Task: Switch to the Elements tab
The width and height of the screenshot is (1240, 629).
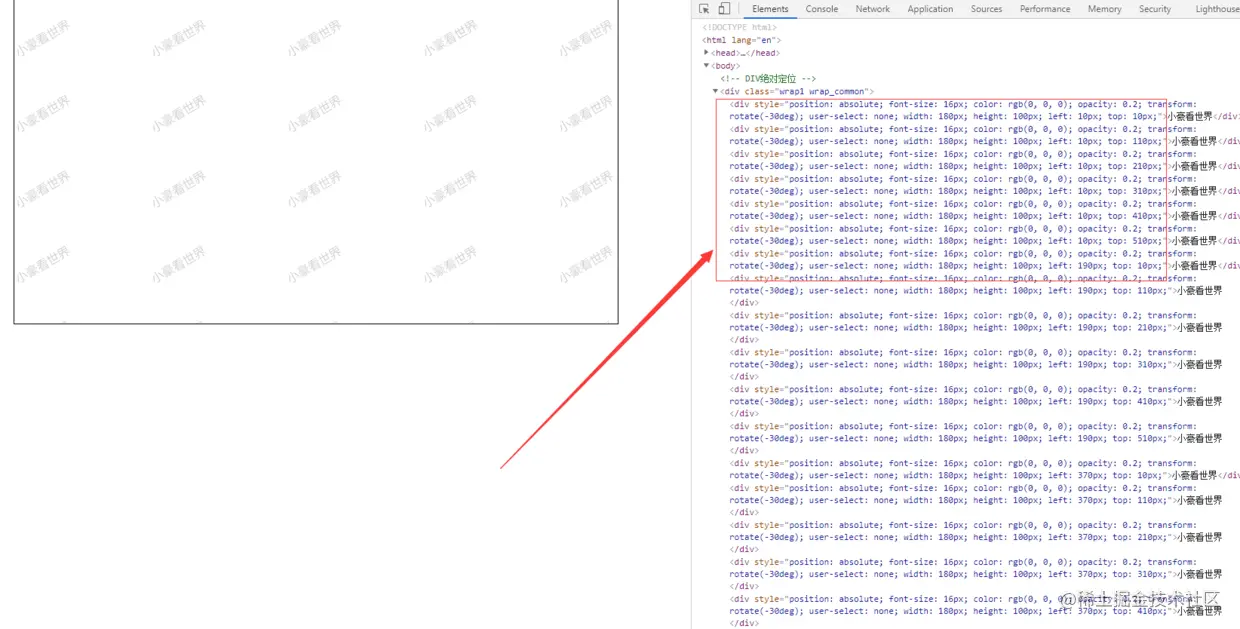Action: click(770, 9)
